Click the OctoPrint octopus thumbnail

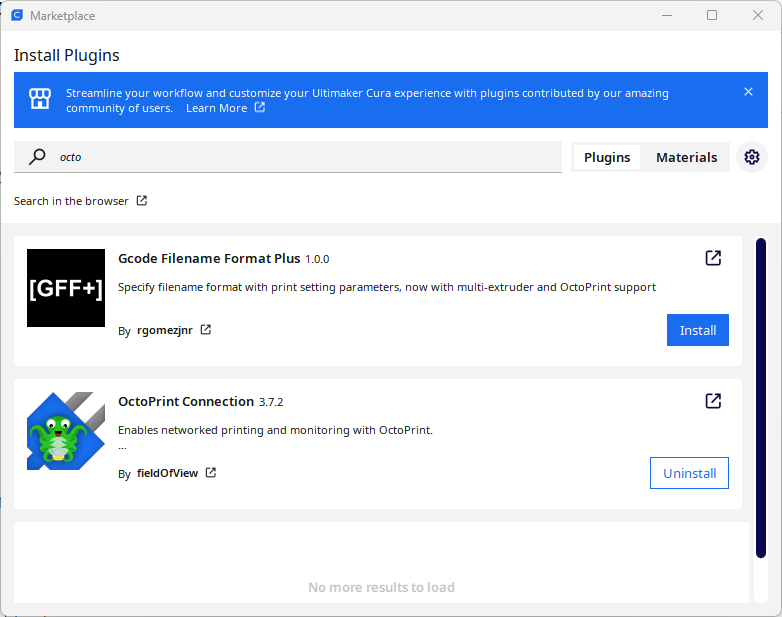click(x=66, y=431)
